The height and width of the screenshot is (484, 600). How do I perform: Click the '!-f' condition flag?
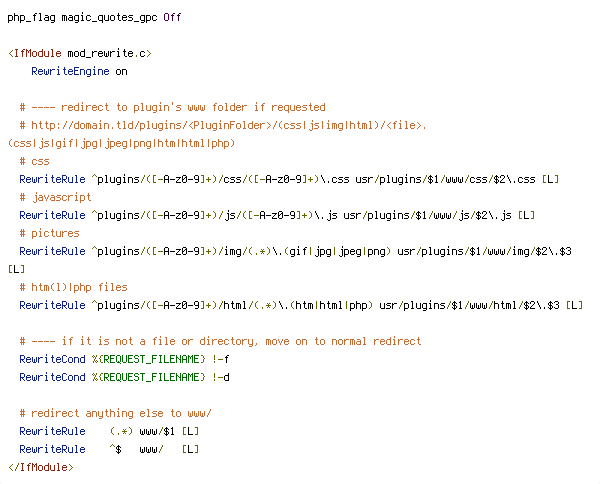pyautogui.click(x=220, y=359)
